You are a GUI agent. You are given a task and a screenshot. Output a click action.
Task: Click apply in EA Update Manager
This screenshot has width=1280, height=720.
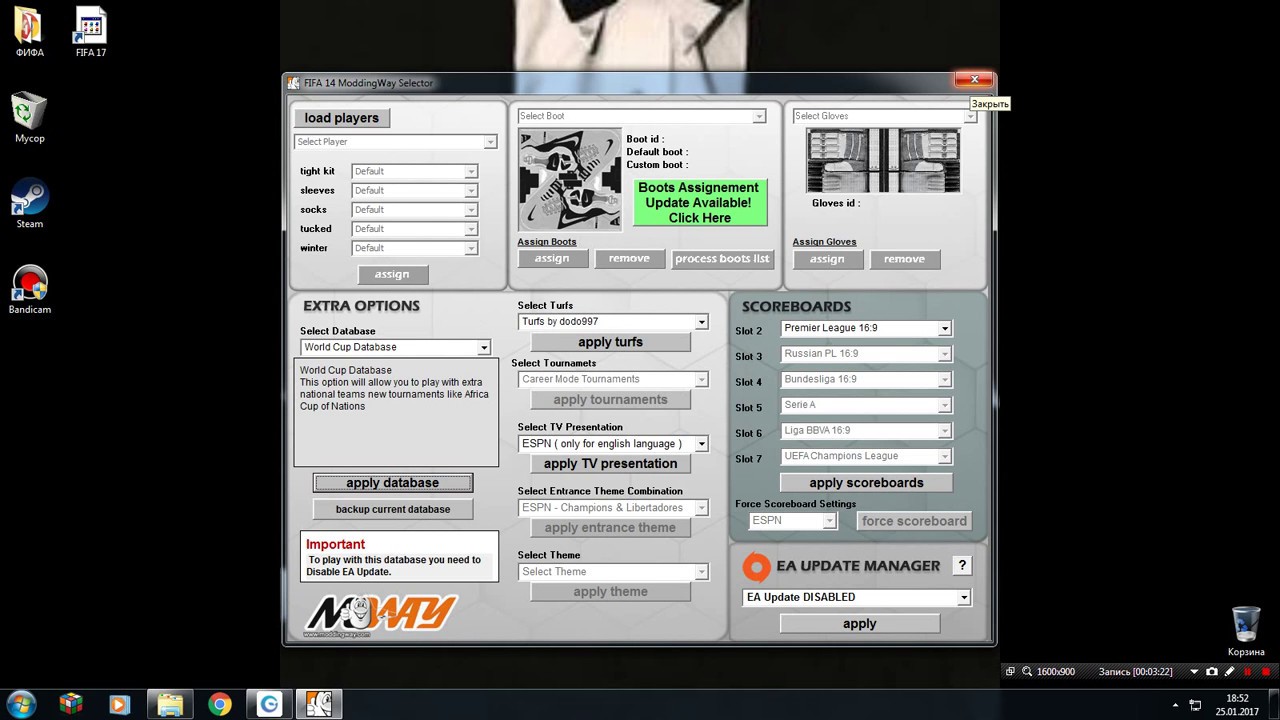coord(859,624)
